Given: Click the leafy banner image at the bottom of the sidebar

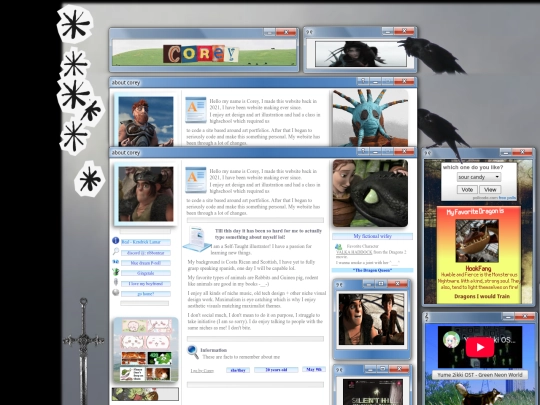Looking at the screenshot, I should [145, 394].
